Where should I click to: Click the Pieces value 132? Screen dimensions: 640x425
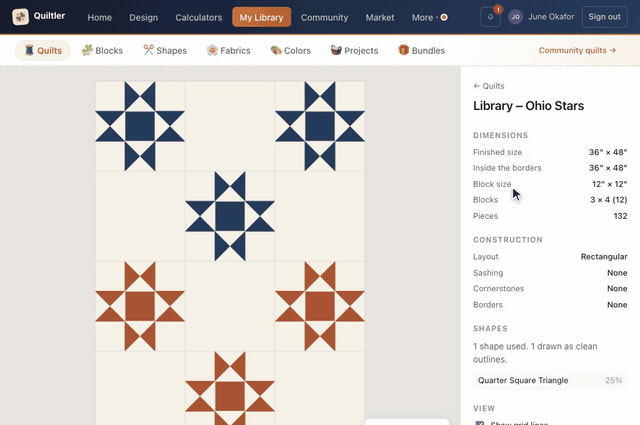point(620,216)
